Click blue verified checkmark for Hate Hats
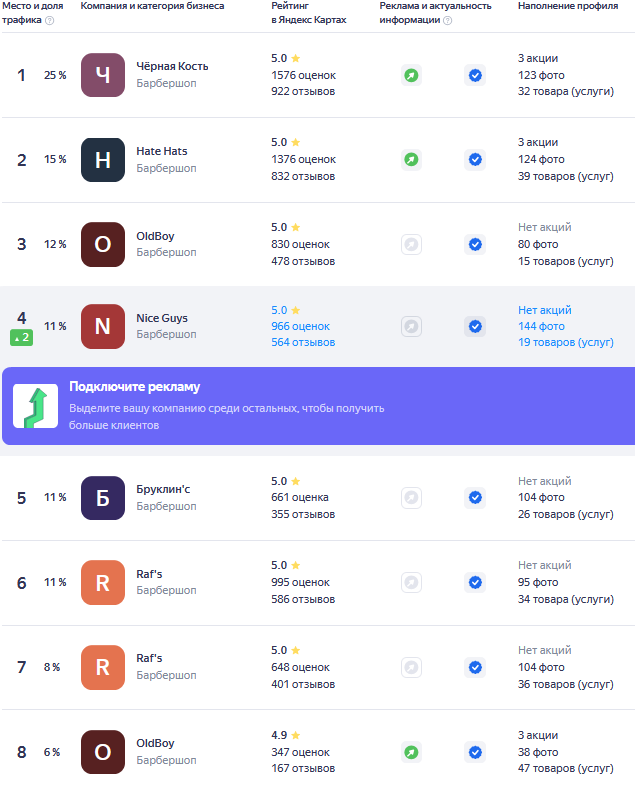The image size is (635, 795). (475, 159)
